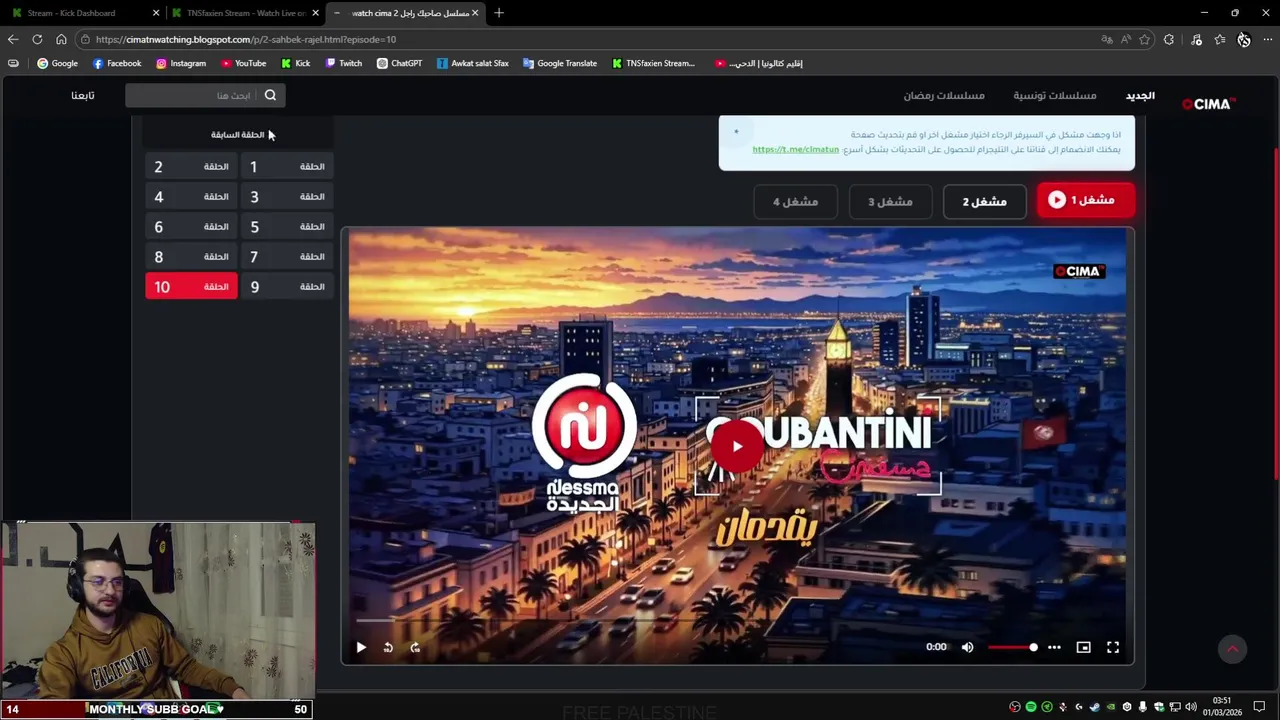Image resolution: width=1280 pixels, height=720 pixels.
Task: Select server مشغل 4
Action: pos(796,201)
